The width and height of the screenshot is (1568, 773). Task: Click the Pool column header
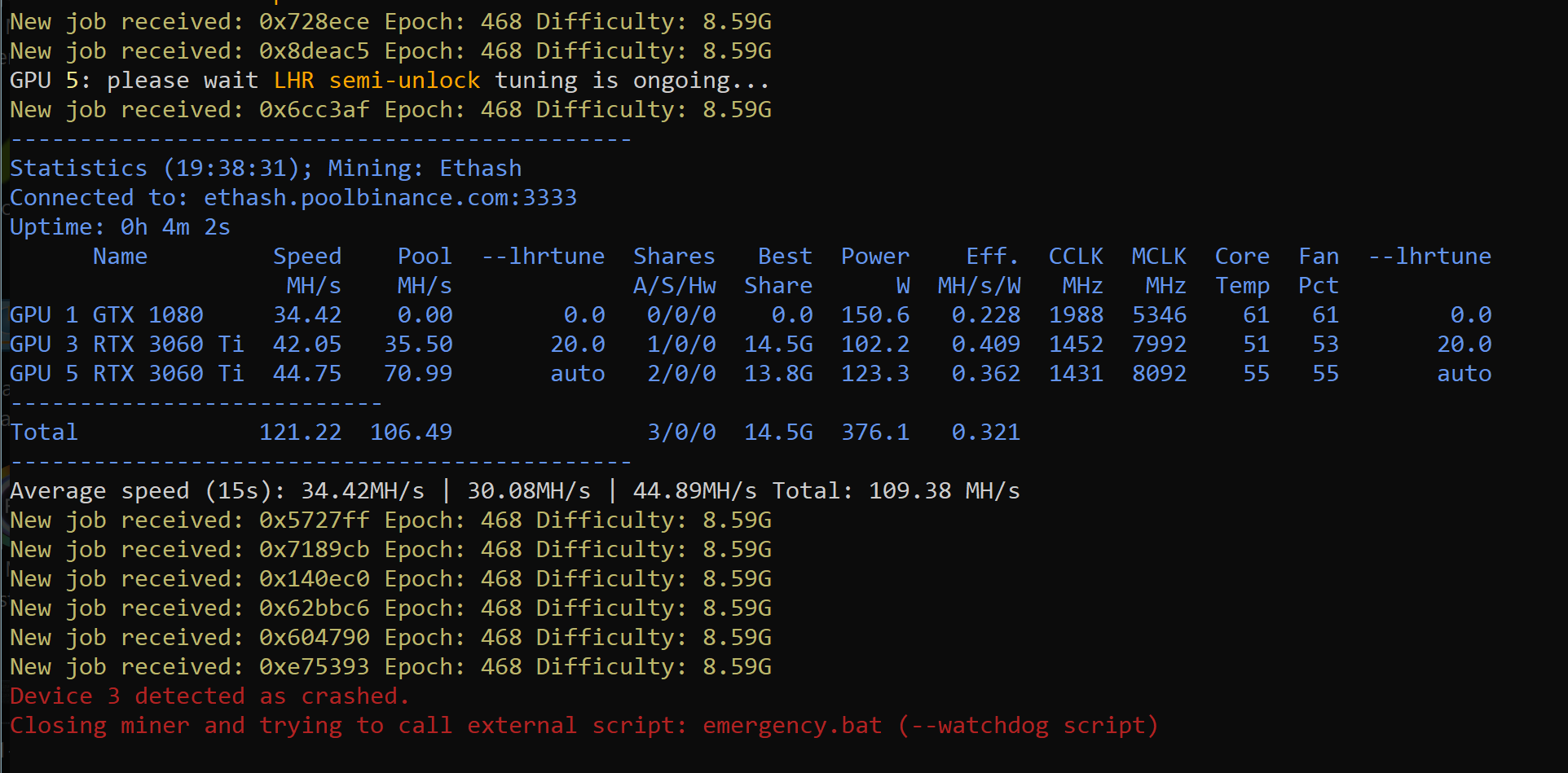click(x=424, y=257)
